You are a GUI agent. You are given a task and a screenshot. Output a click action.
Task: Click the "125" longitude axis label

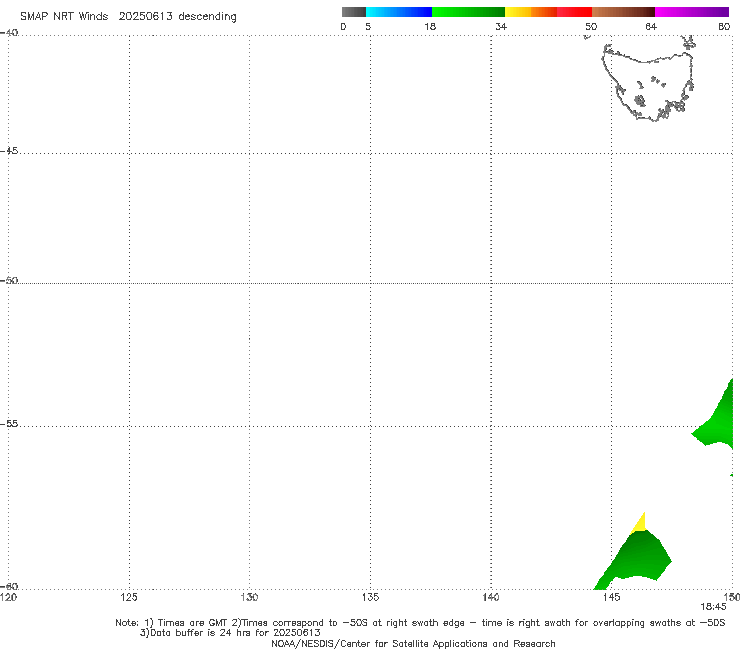click(x=129, y=598)
